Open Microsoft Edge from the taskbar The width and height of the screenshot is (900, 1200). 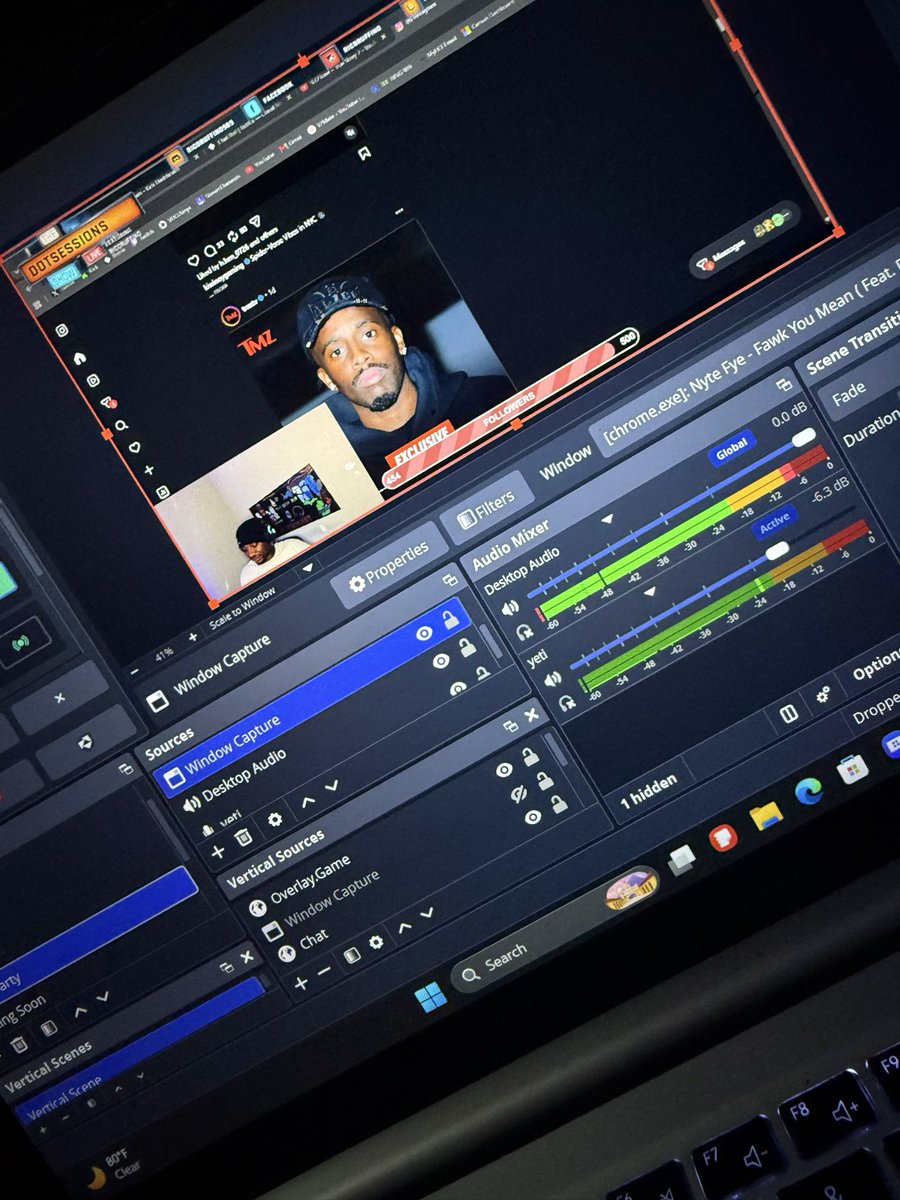[x=808, y=790]
